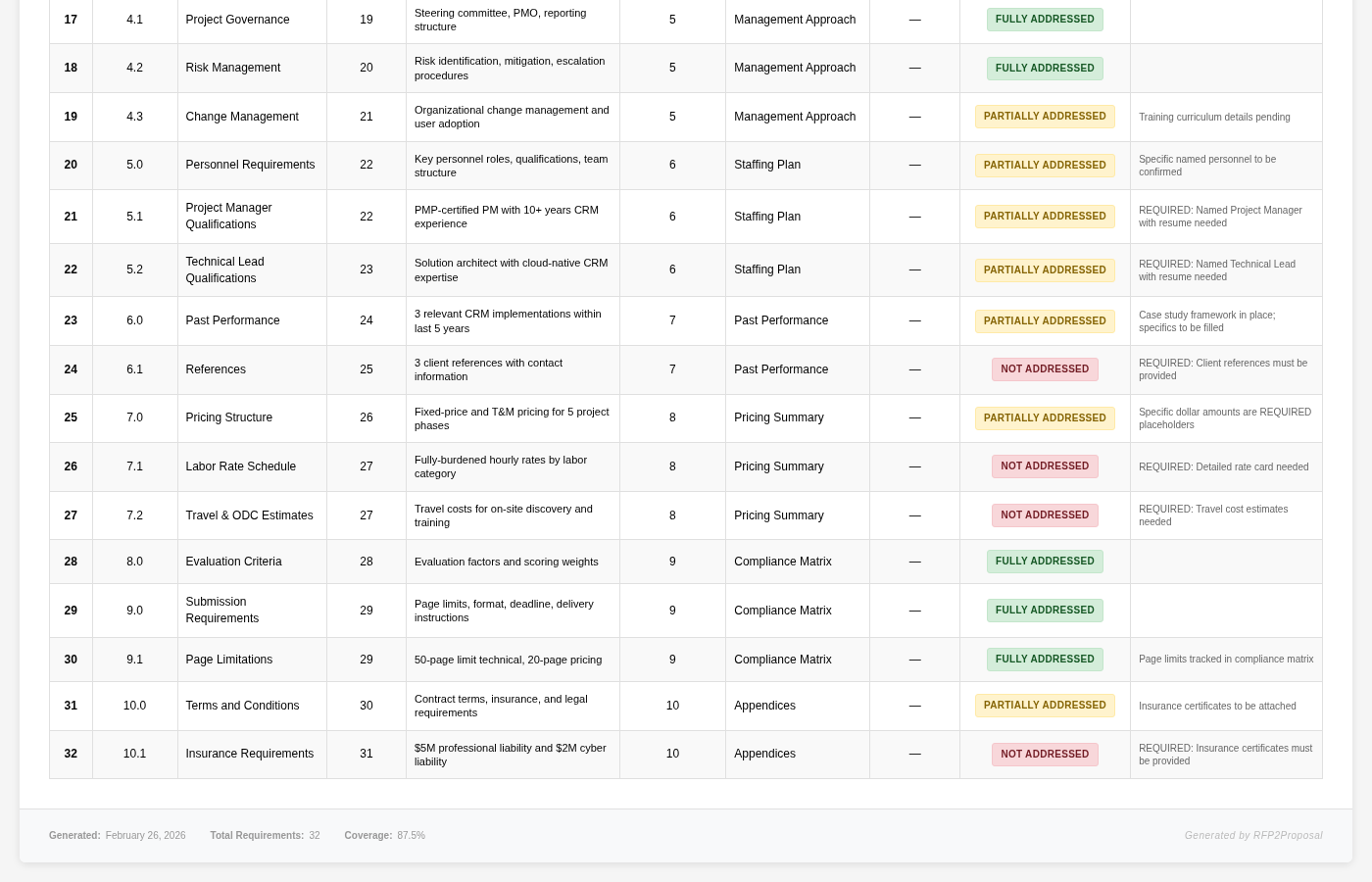
Task: Click the Coverage 87.5% footer value
Action: click(412, 836)
